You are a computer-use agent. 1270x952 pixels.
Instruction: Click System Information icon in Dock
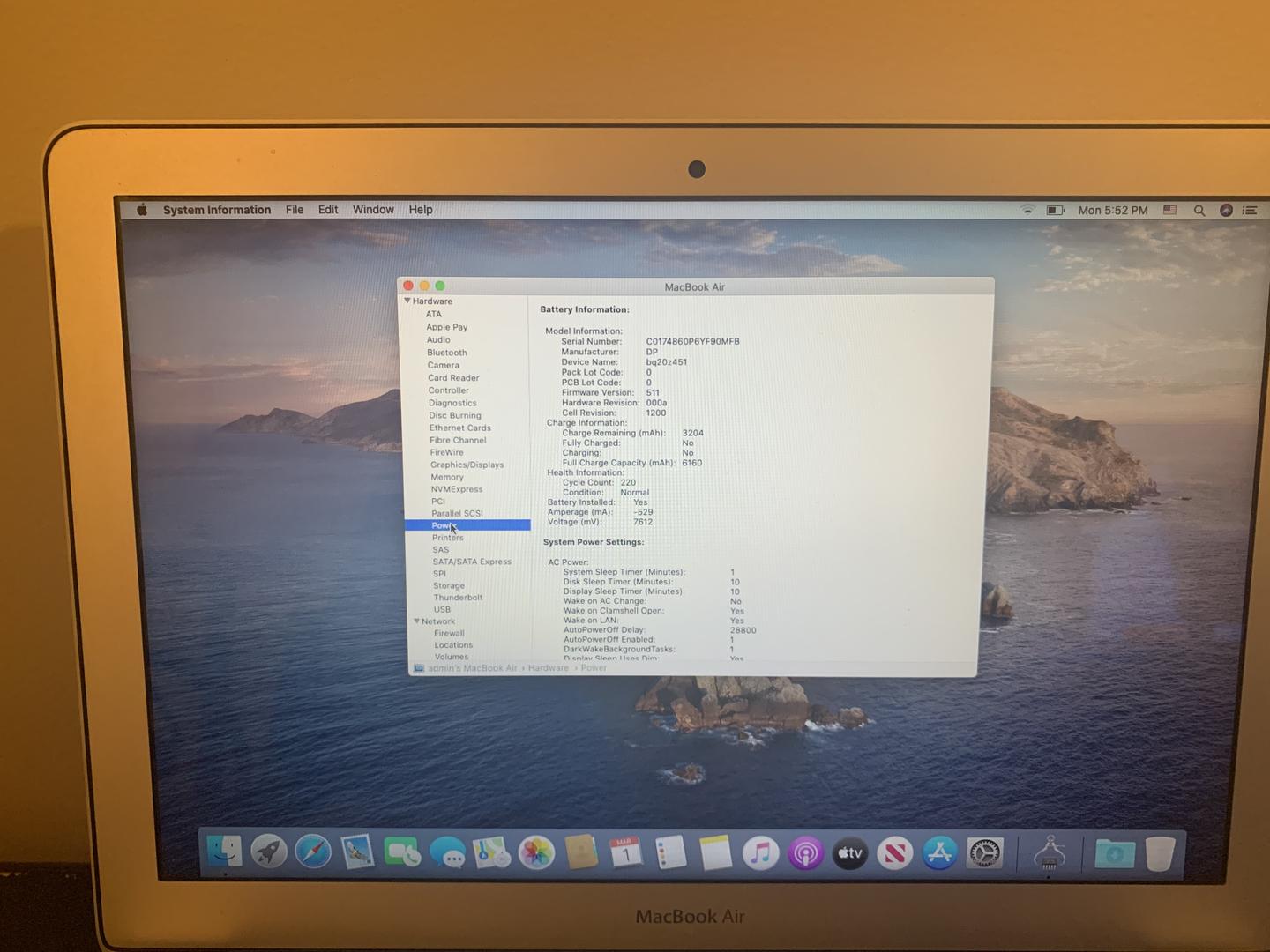tap(1050, 852)
